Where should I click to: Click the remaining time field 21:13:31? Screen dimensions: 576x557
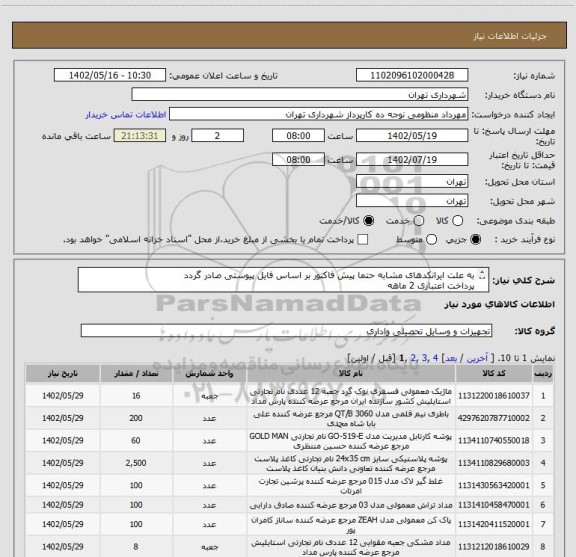coord(140,136)
